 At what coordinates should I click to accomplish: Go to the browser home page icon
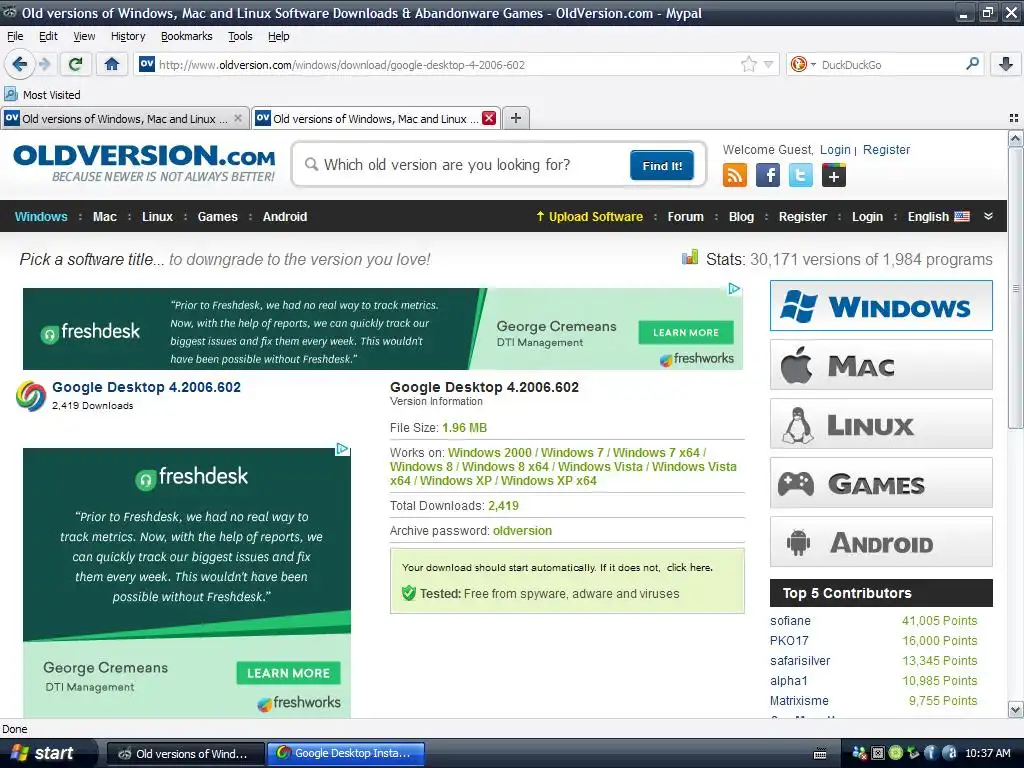[x=112, y=64]
